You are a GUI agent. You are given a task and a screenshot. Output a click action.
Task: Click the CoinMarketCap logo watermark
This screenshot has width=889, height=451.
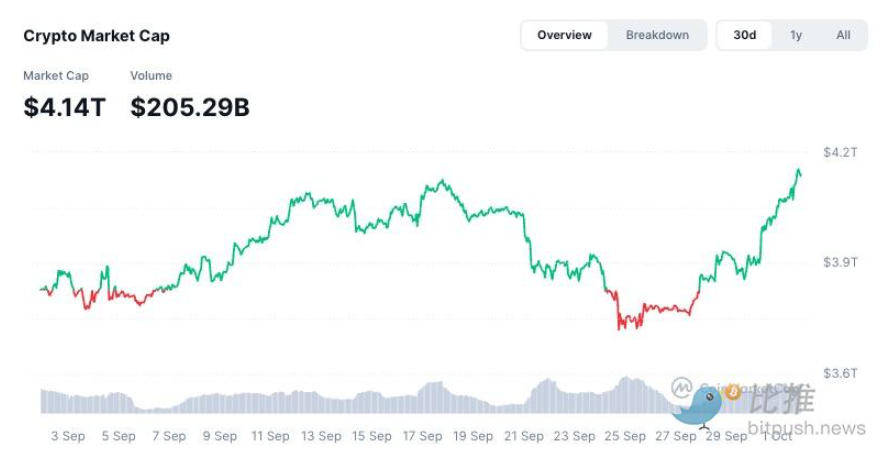click(x=683, y=386)
